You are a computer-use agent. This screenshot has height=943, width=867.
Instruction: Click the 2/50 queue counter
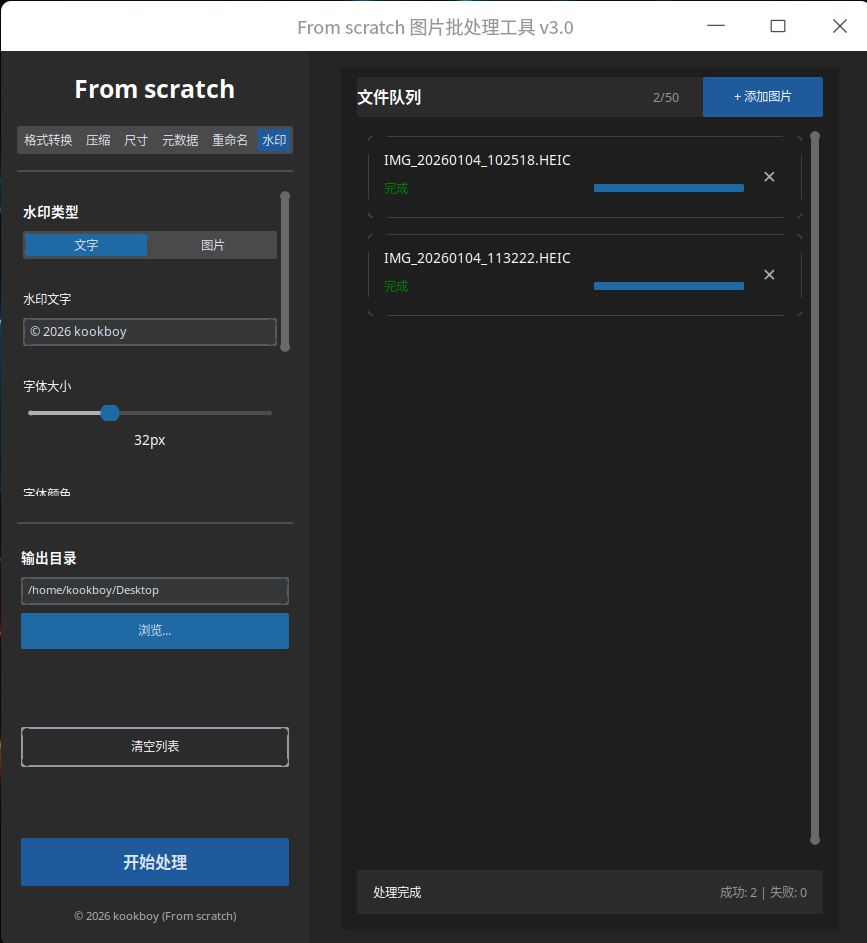tap(666, 97)
